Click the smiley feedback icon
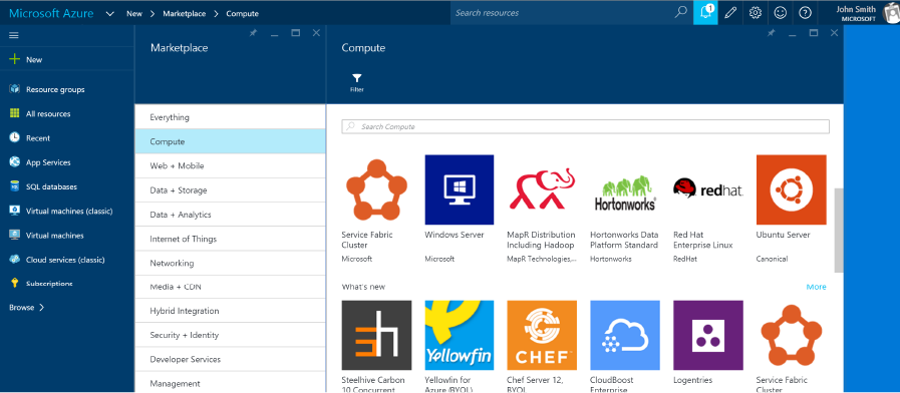900x393 pixels. coord(780,13)
